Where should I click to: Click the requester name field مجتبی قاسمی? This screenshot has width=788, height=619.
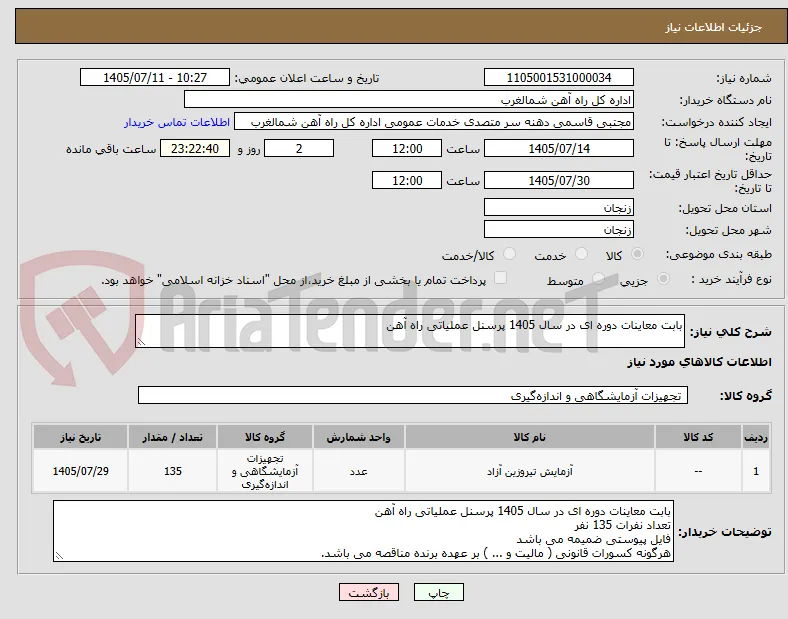tap(434, 122)
